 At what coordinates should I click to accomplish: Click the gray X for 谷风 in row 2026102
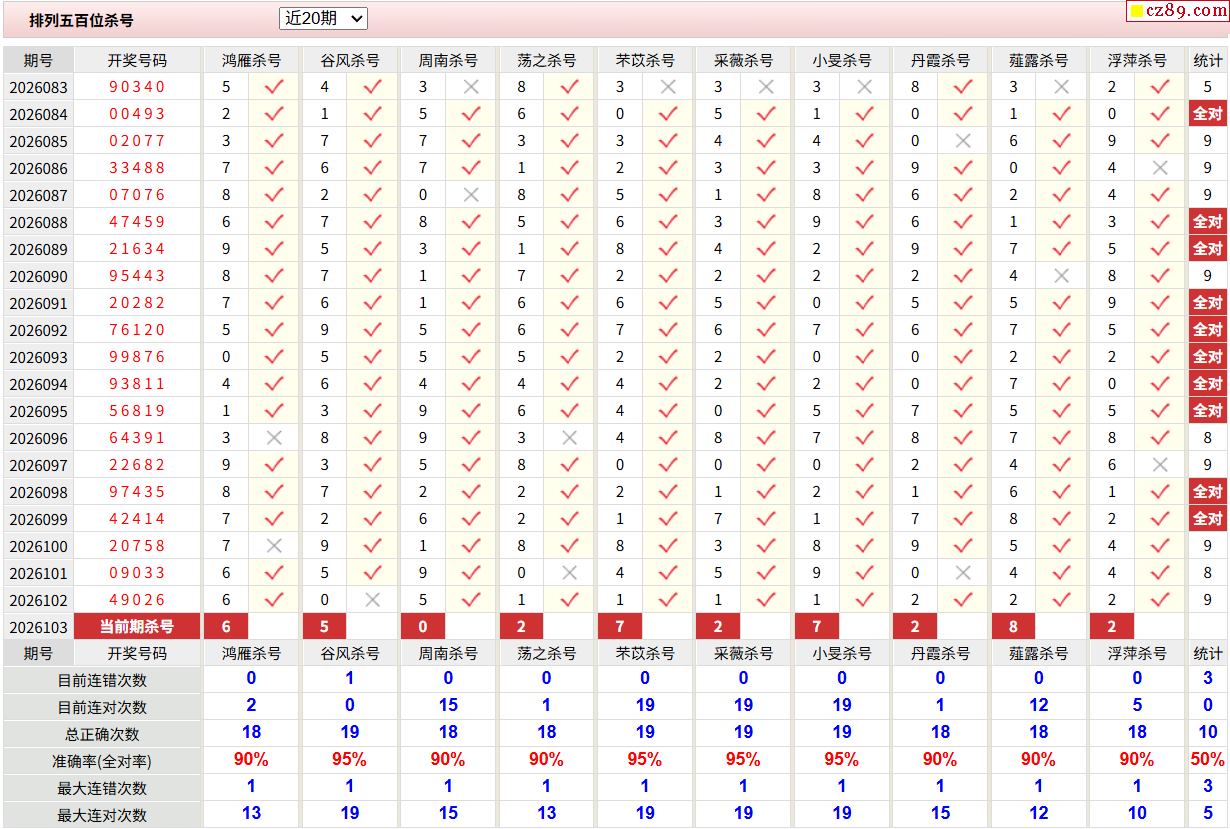(373, 600)
